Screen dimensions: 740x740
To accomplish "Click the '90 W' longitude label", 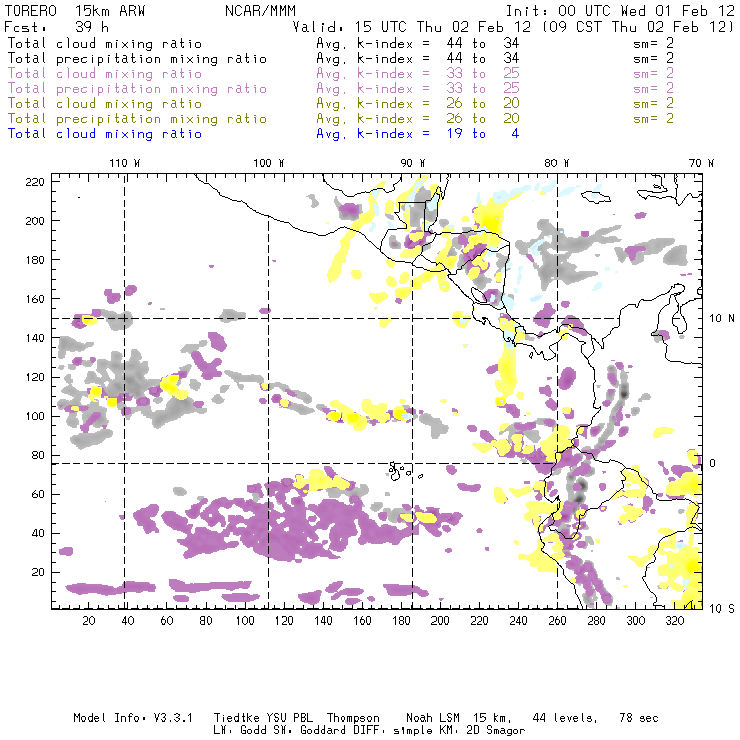I will (413, 163).
